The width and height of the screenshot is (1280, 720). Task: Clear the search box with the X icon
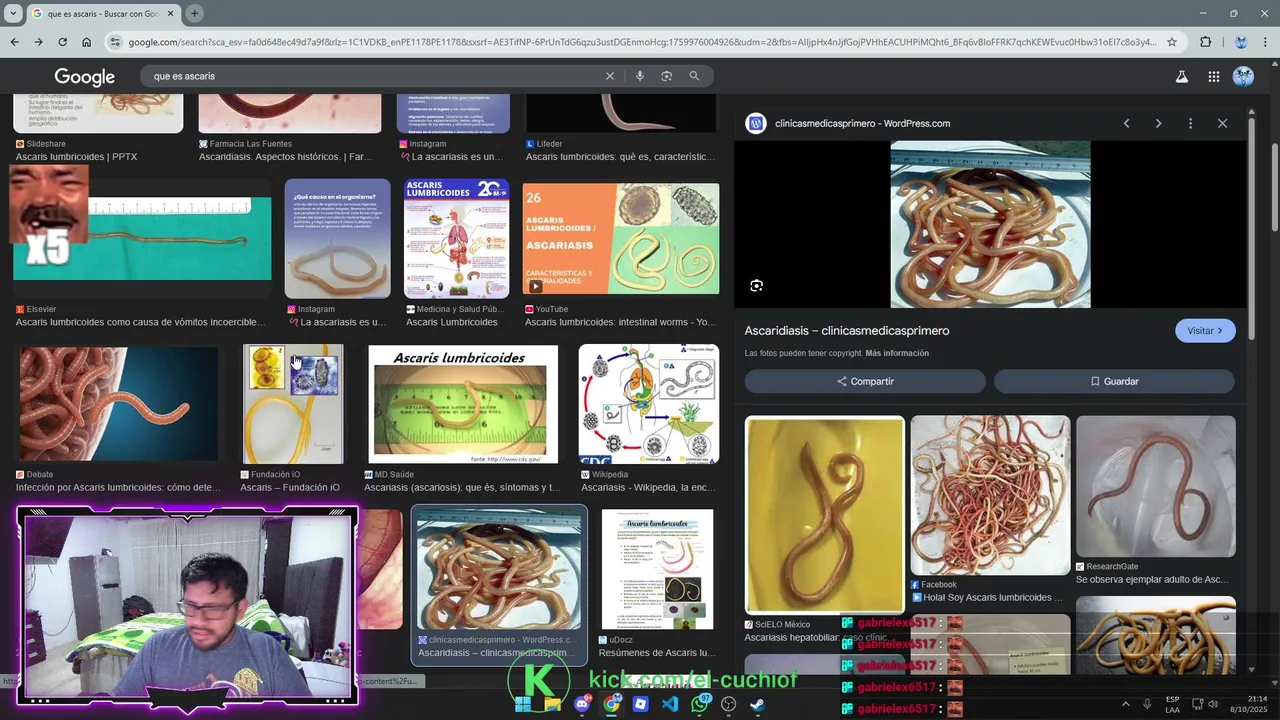coord(610,76)
